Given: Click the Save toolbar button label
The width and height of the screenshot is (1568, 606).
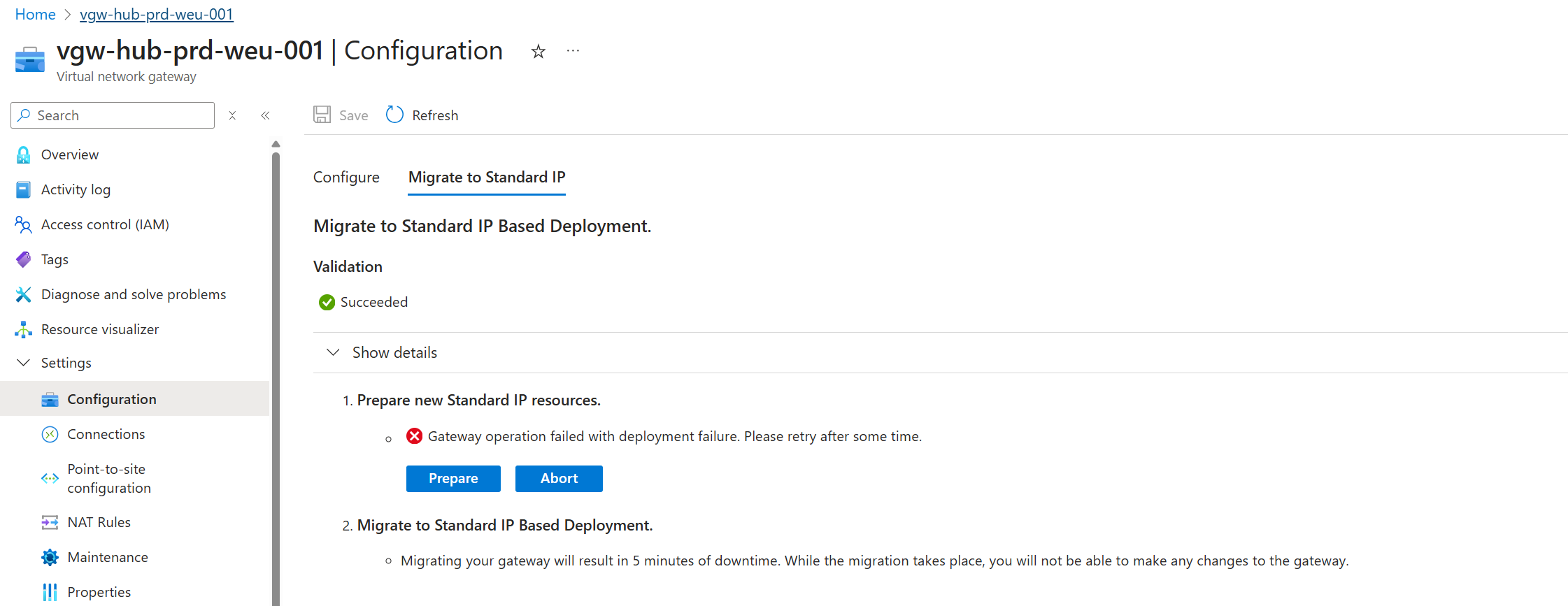Looking at the screenshot, I should tap(353, 115).
